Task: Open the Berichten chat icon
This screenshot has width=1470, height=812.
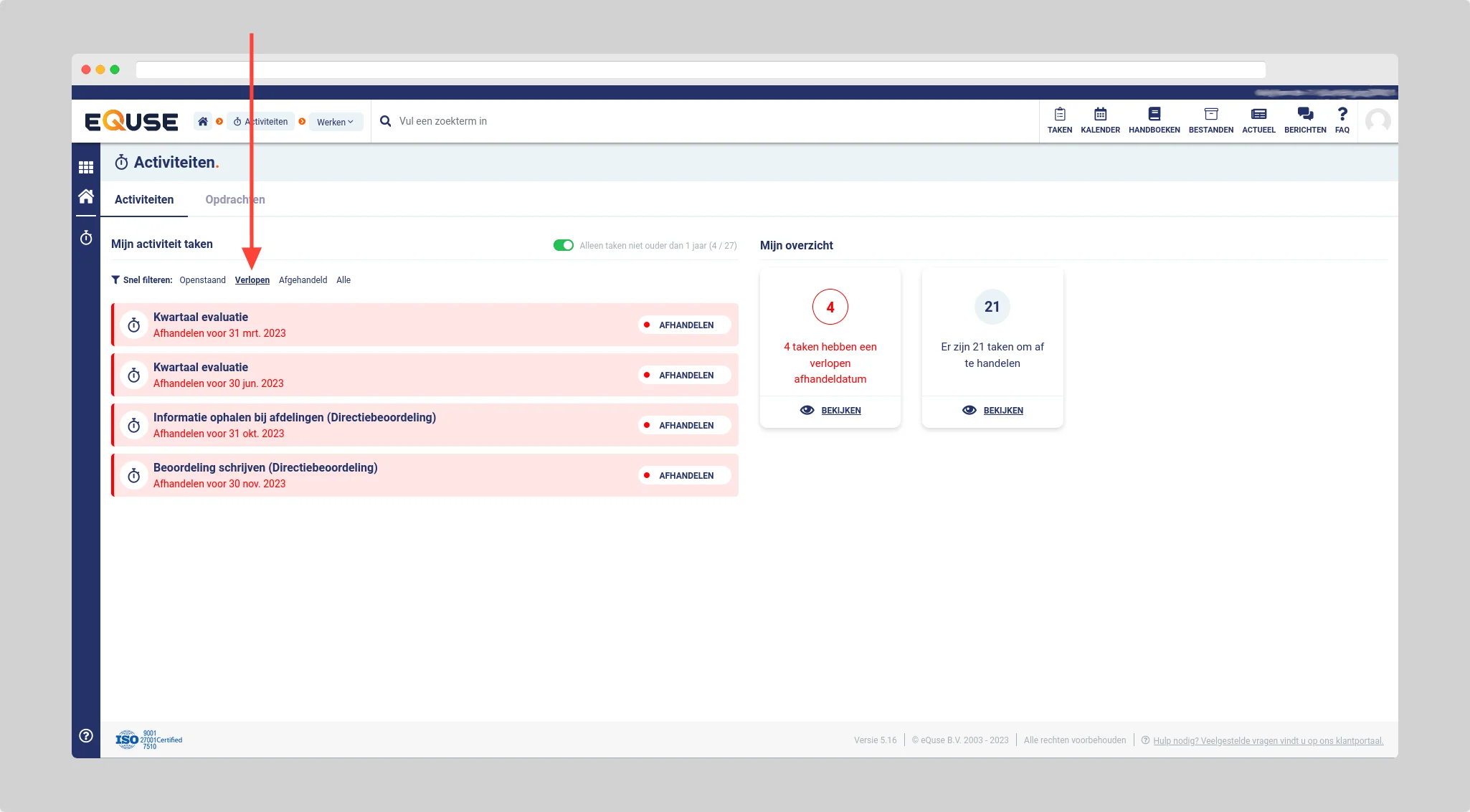Action: (1305, 115)
